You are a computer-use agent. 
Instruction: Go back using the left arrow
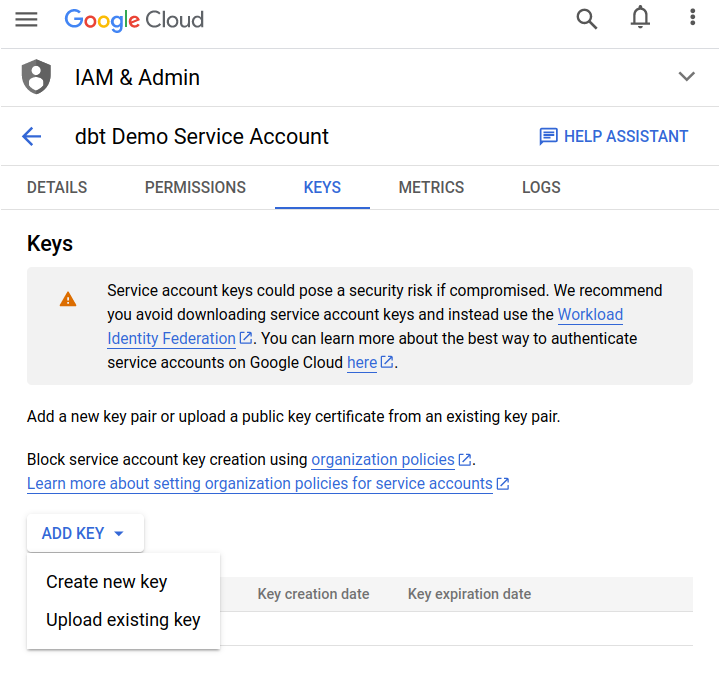click(32, 137)
